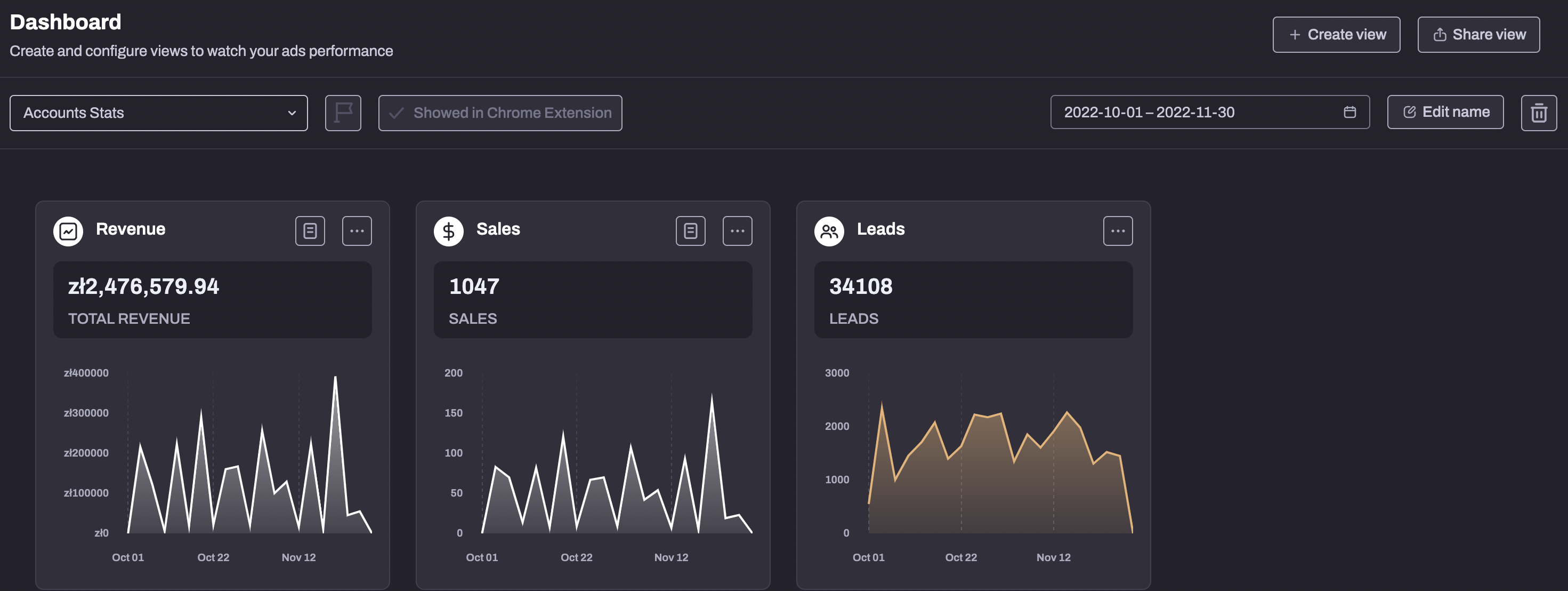Image resolution: width=1568 pixels, height=591 pixels.
Task: Open Leads card three-dots menu
Action: click(1118, 231)
